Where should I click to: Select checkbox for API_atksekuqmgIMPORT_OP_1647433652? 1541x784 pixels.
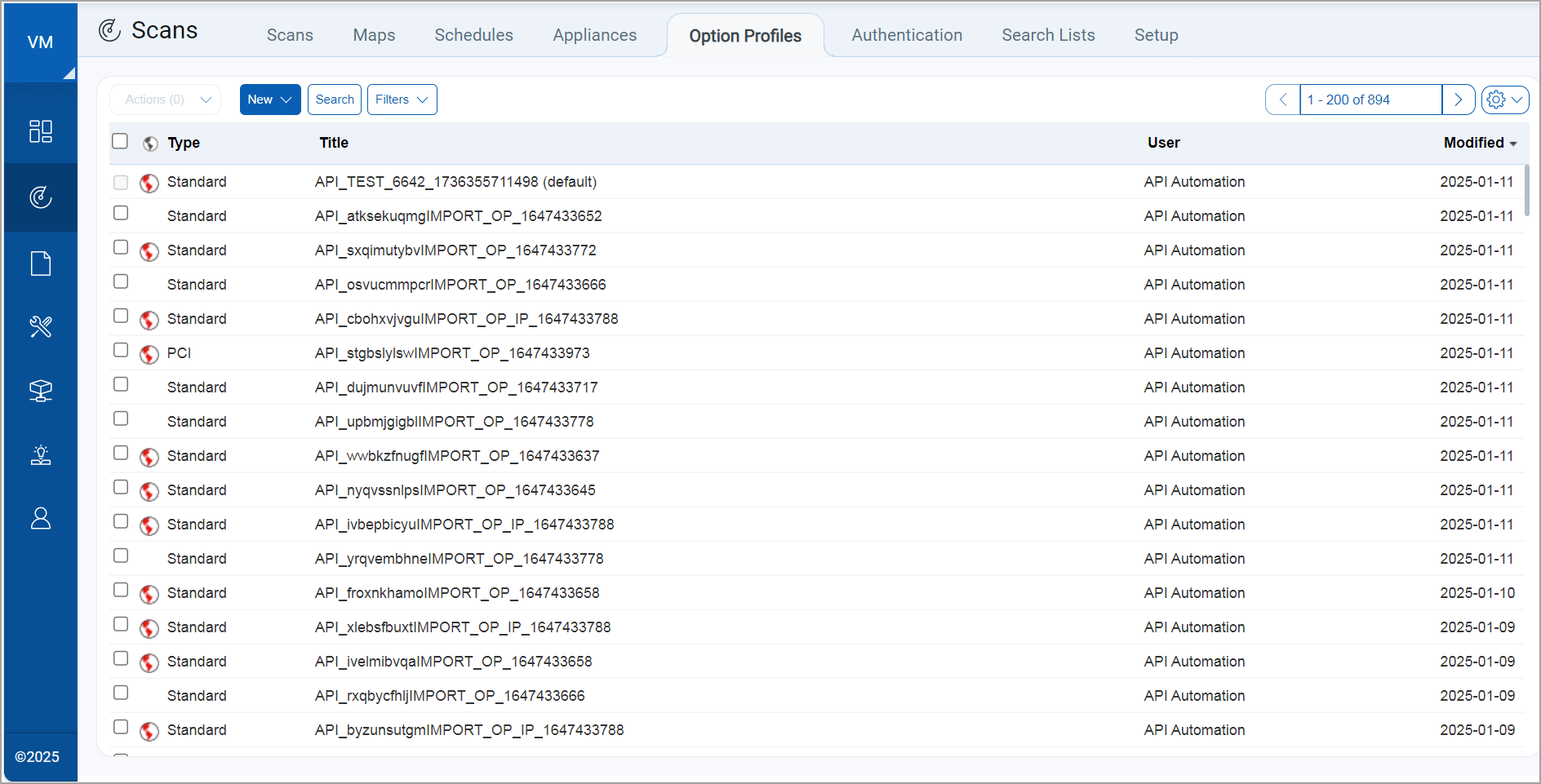[120, 213]
